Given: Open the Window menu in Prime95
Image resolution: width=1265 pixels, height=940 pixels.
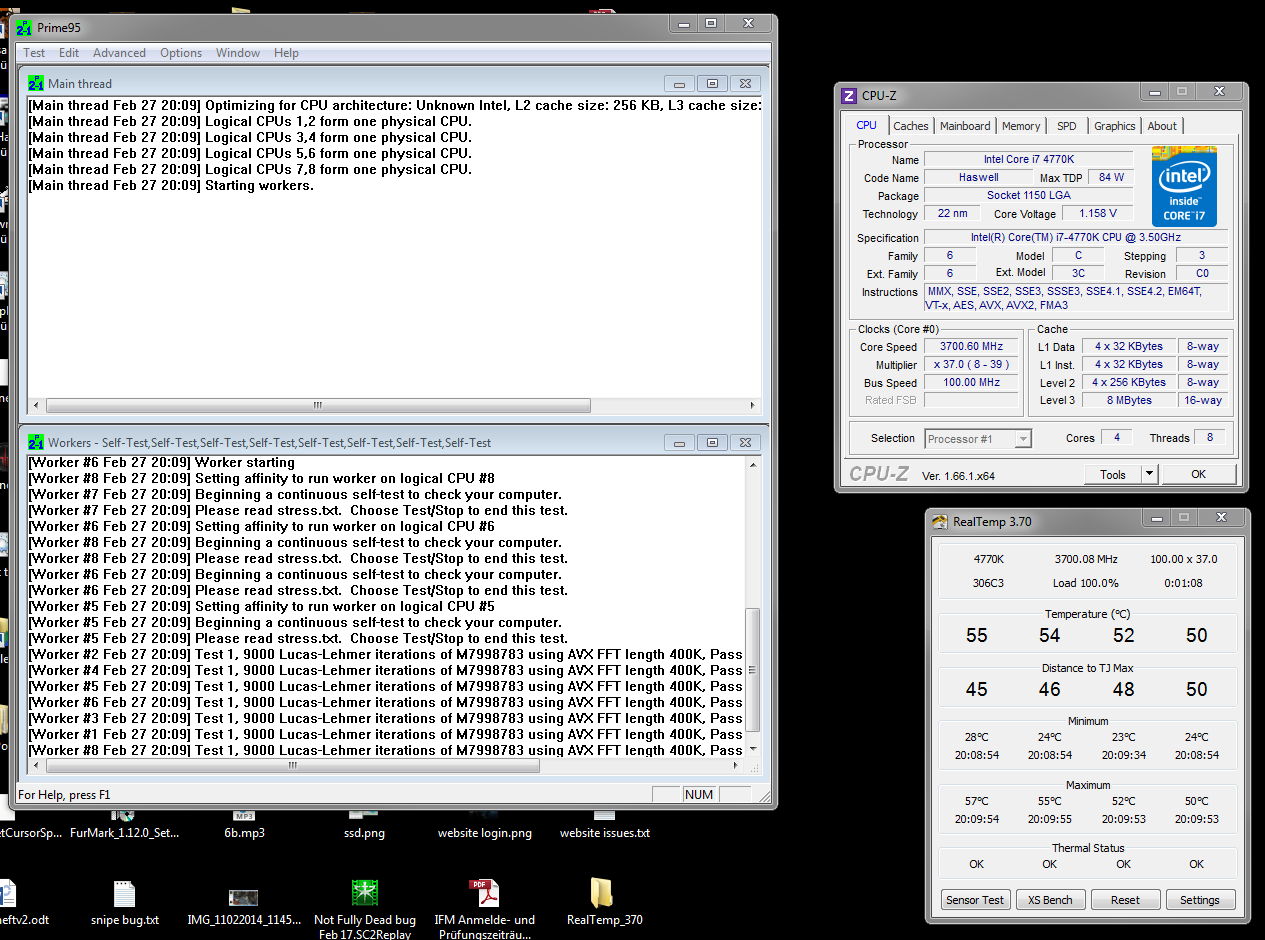Looking at the screenshot, I should coord(238,53).
